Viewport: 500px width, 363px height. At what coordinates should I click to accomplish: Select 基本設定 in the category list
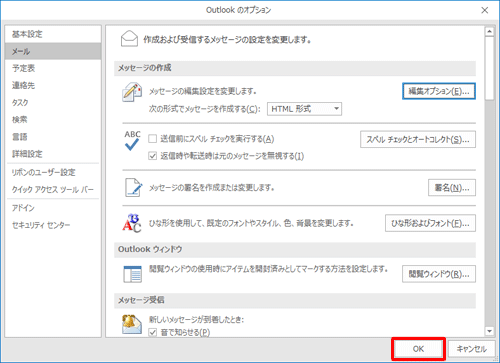[53, 34]
